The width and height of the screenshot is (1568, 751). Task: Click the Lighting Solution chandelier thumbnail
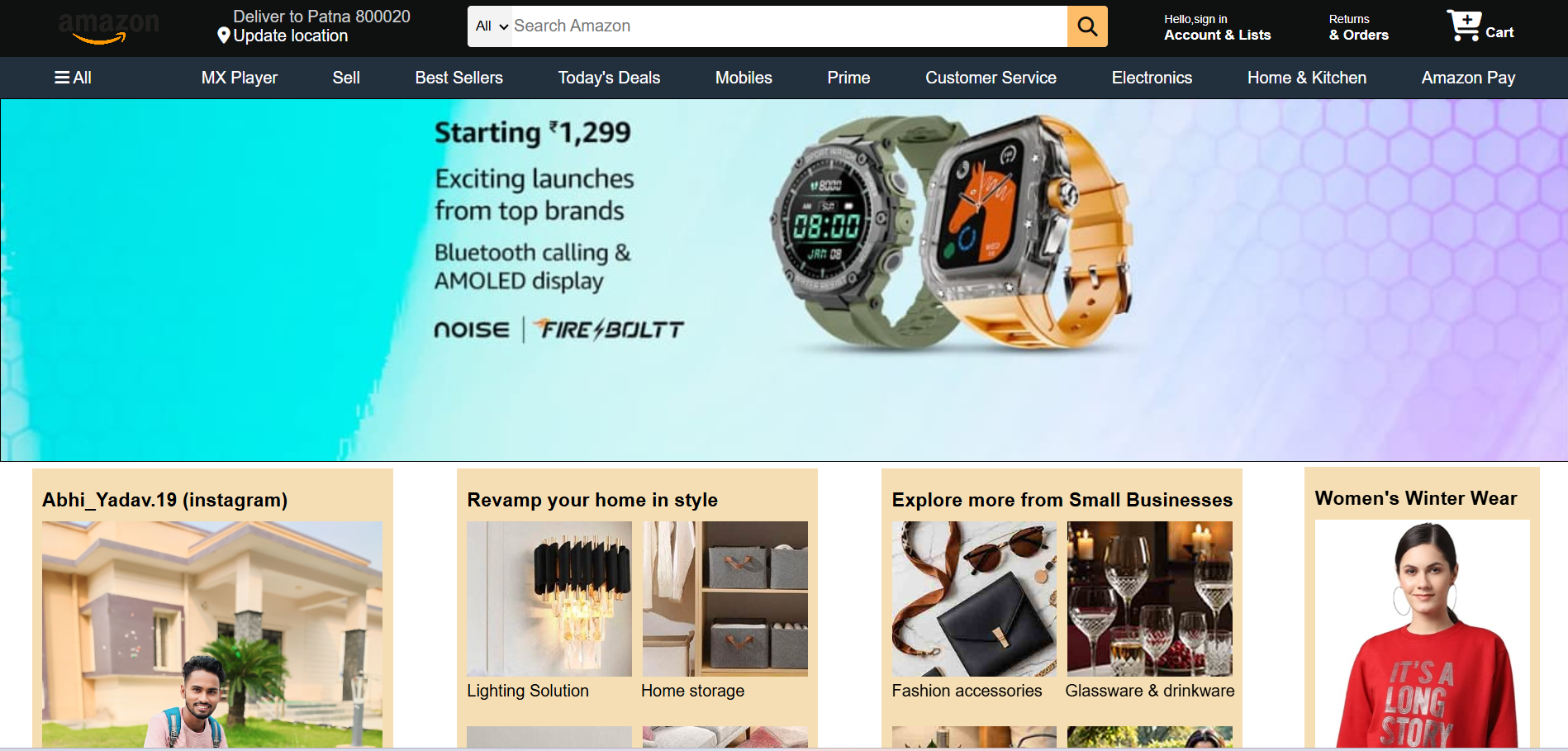coord(549,599)
